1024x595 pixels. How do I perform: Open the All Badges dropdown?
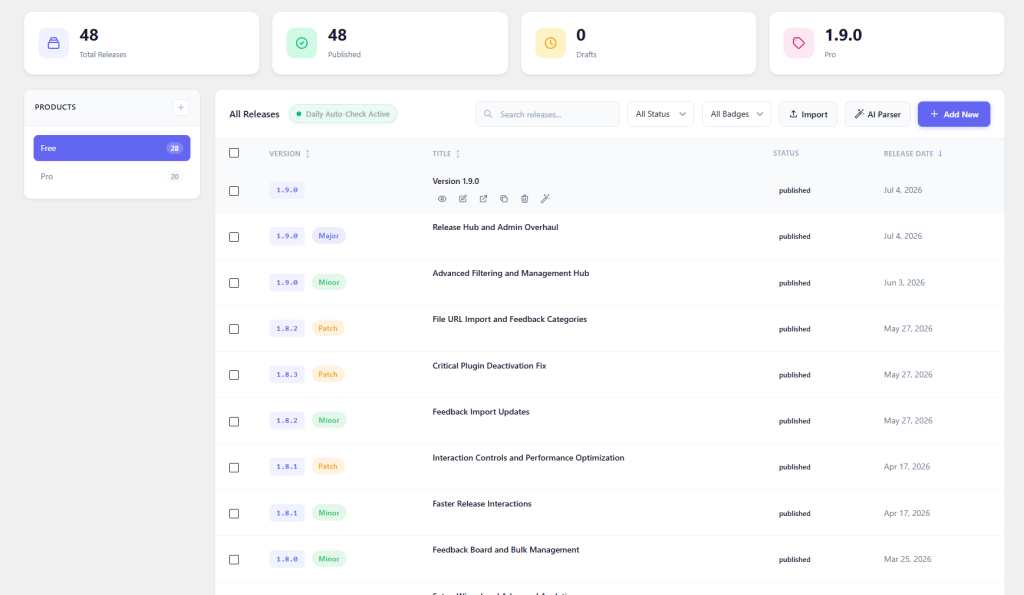click(x=736, y=114)
